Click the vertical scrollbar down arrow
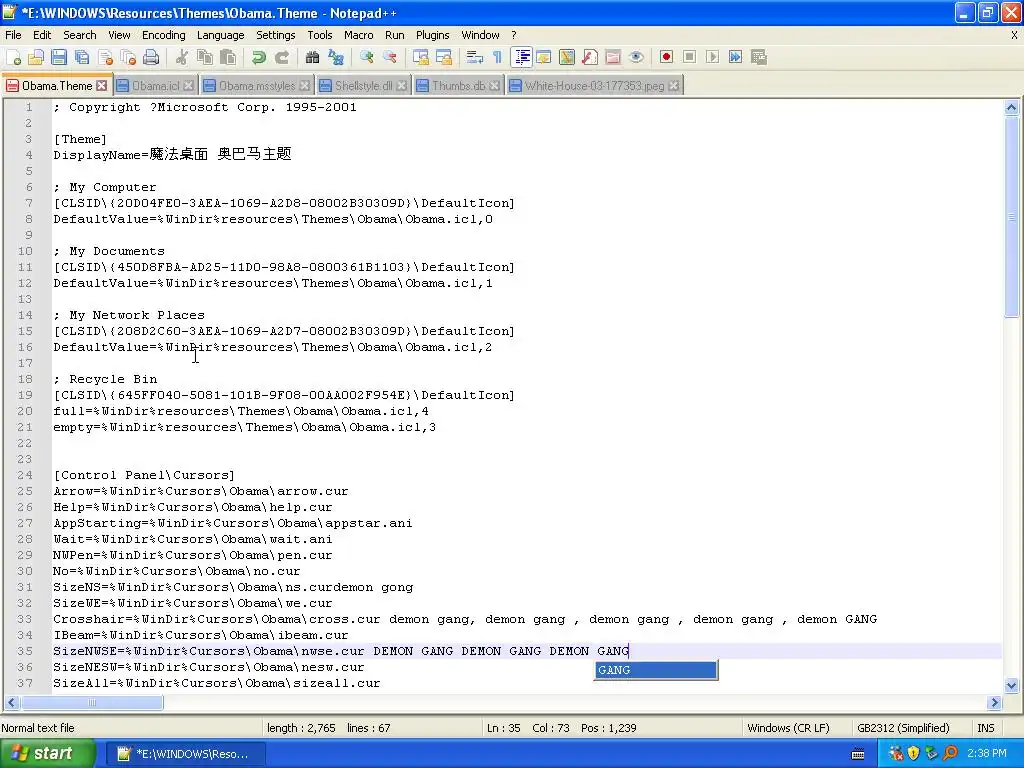The image size is (1024, 768). click(1011, 685)
